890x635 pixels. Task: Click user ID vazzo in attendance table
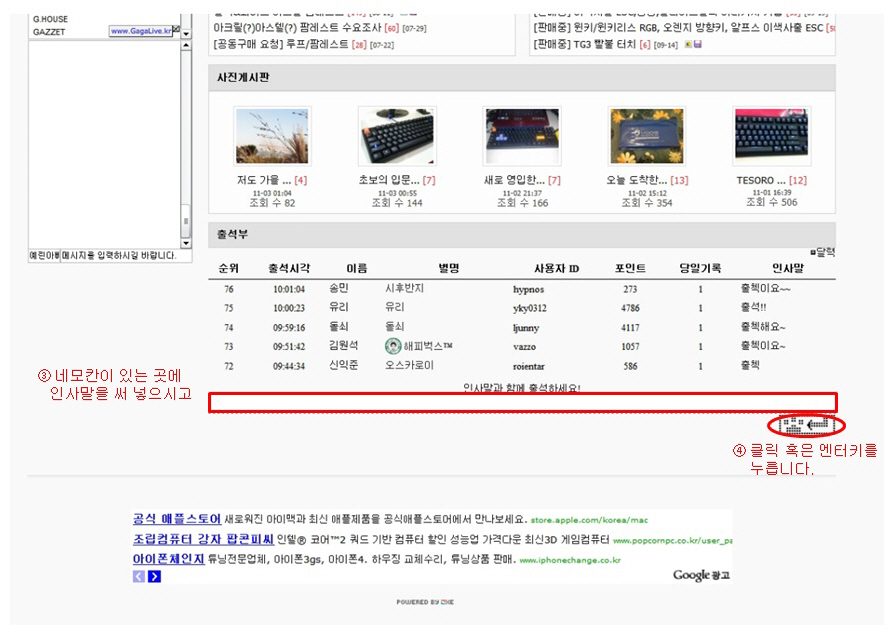(524, 346)
